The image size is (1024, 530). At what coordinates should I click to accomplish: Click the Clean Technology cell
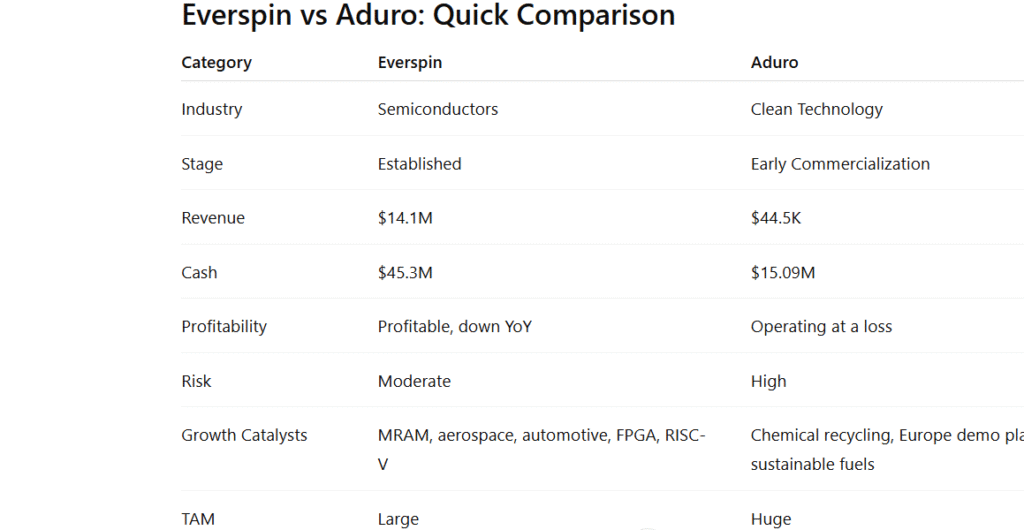coord(816,109)
